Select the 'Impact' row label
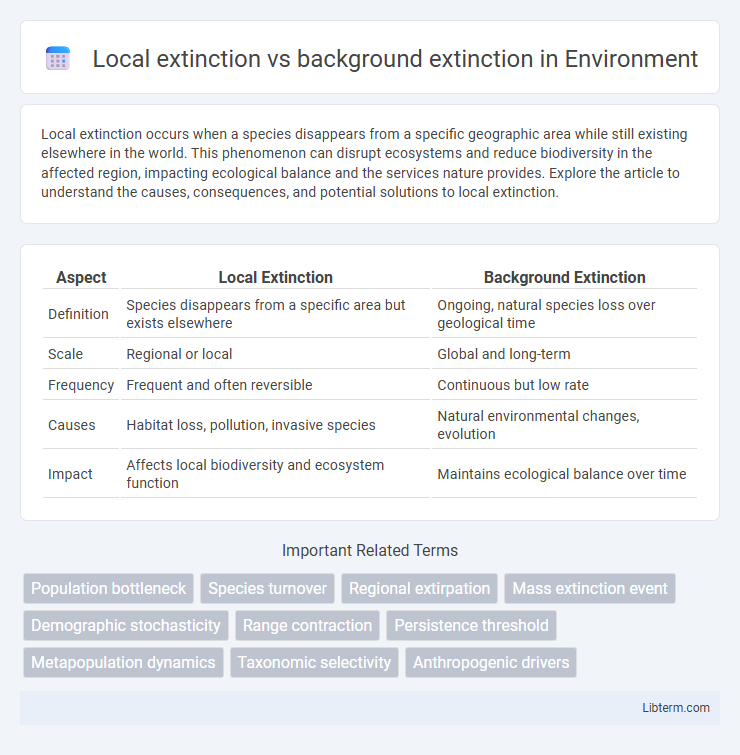This screenshot has width=740, height=755. [x=70, y=474]
